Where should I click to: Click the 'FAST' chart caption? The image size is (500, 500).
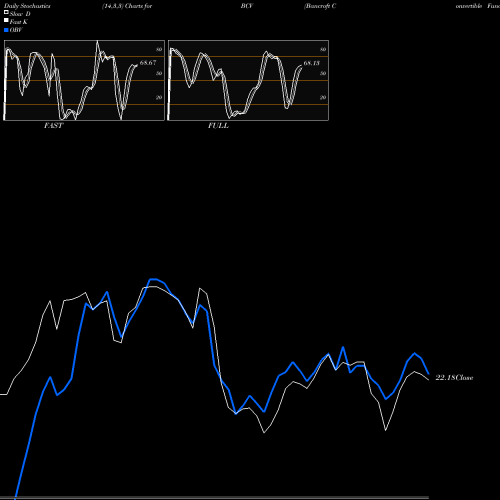53,126
